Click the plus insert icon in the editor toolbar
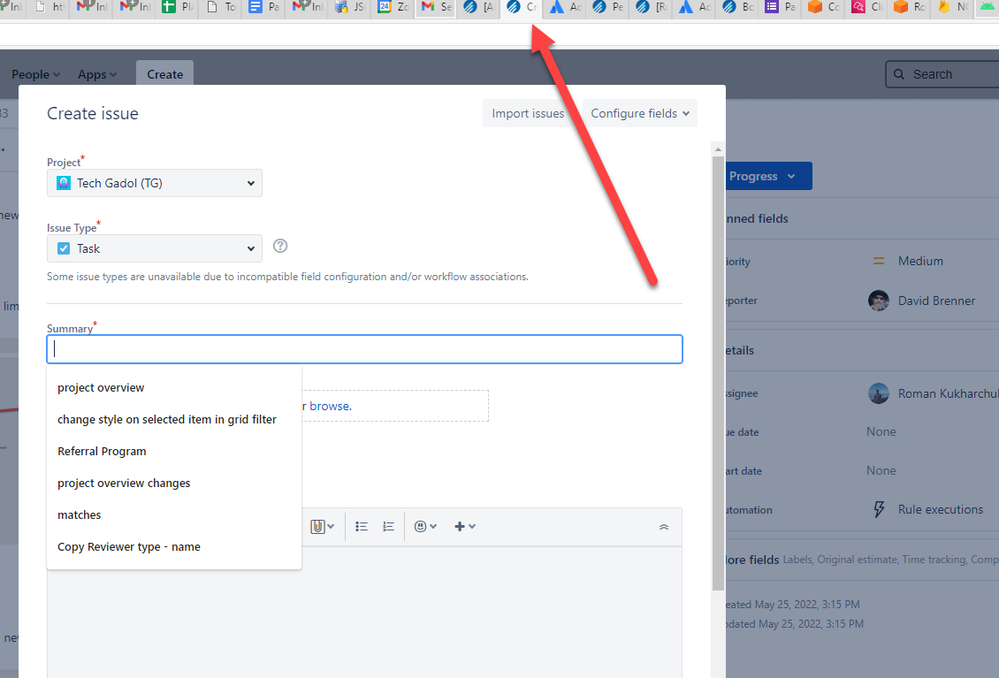 coord(459,526)
